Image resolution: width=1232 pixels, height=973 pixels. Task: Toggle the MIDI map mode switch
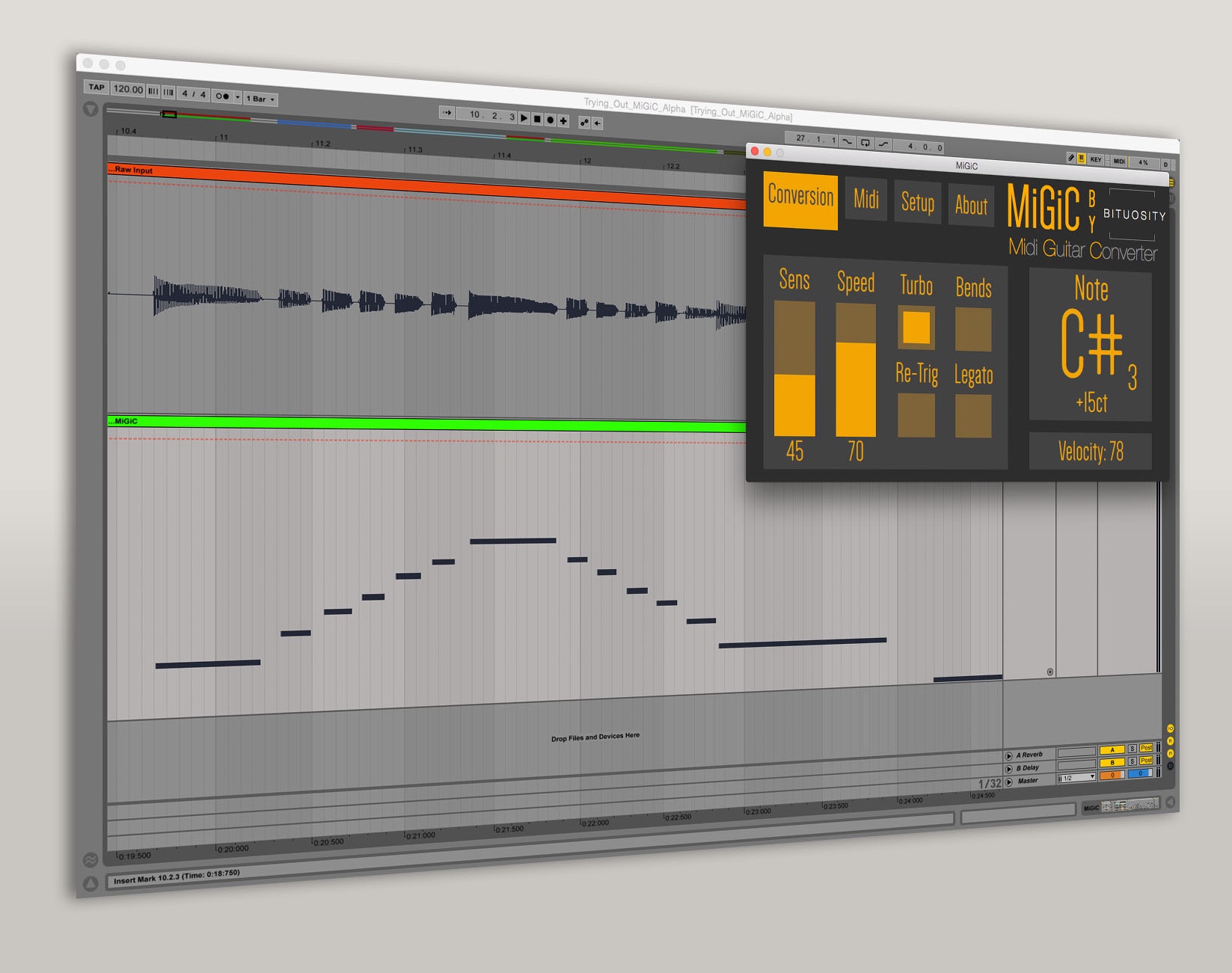coord(1119,161)
